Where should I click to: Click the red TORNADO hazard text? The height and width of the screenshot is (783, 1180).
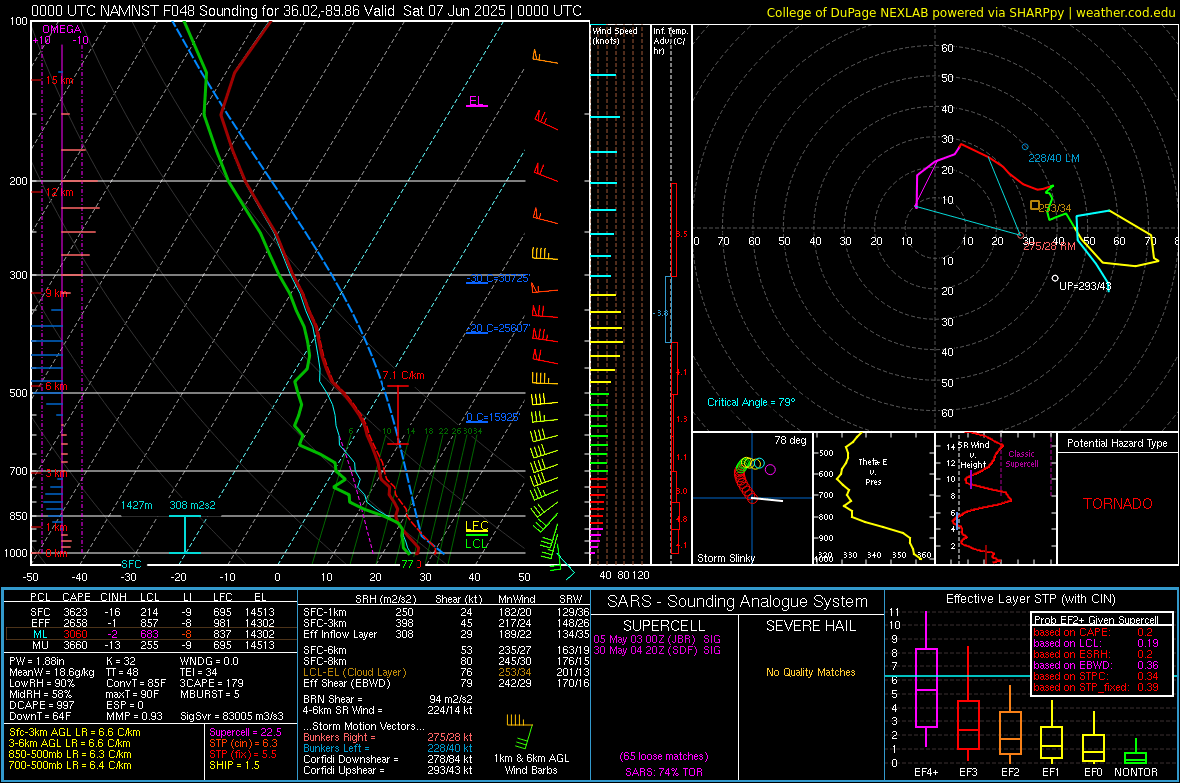click(1118, 504)
